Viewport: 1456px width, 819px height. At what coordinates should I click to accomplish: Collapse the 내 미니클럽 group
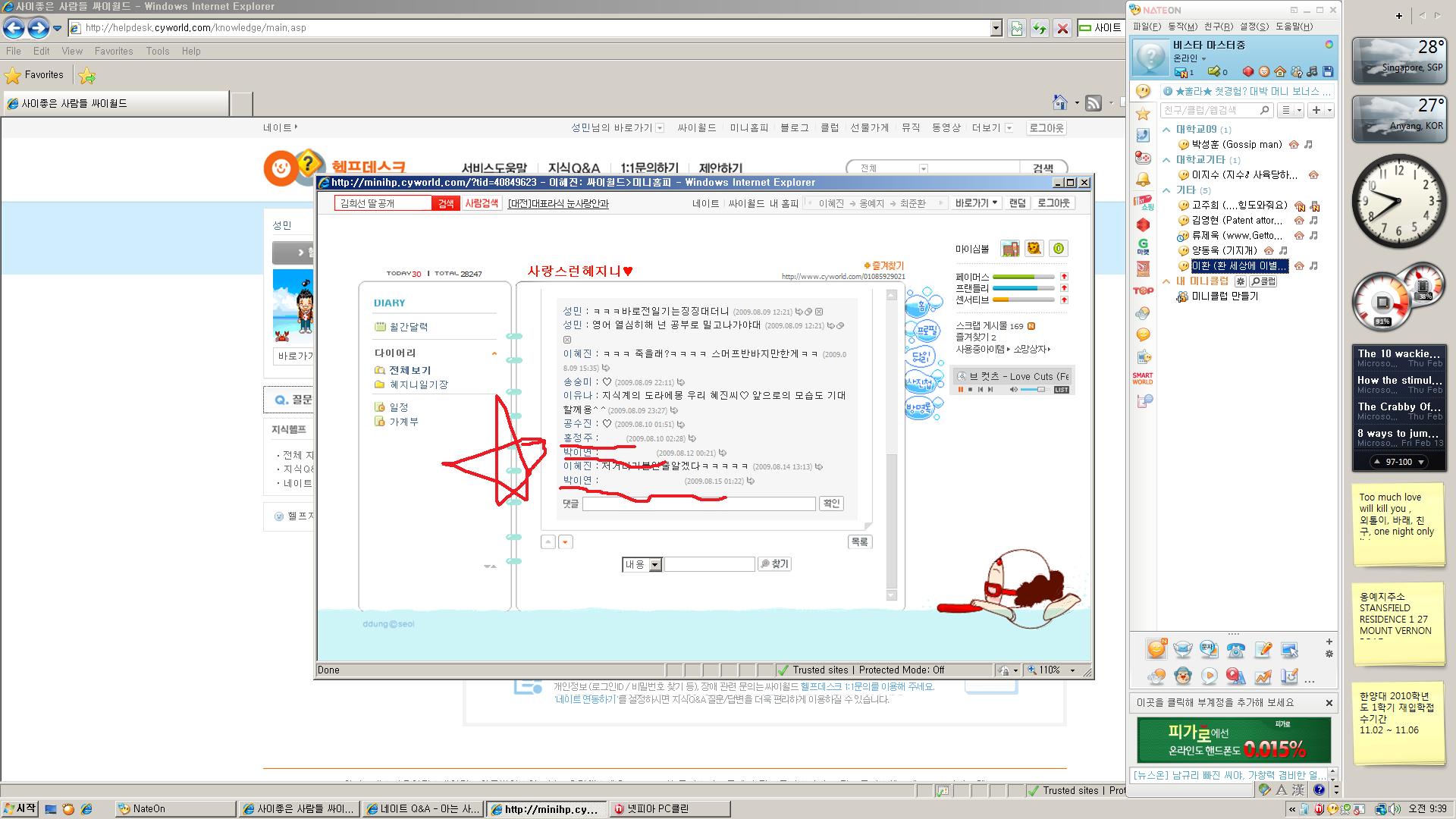pos(1167,281)
